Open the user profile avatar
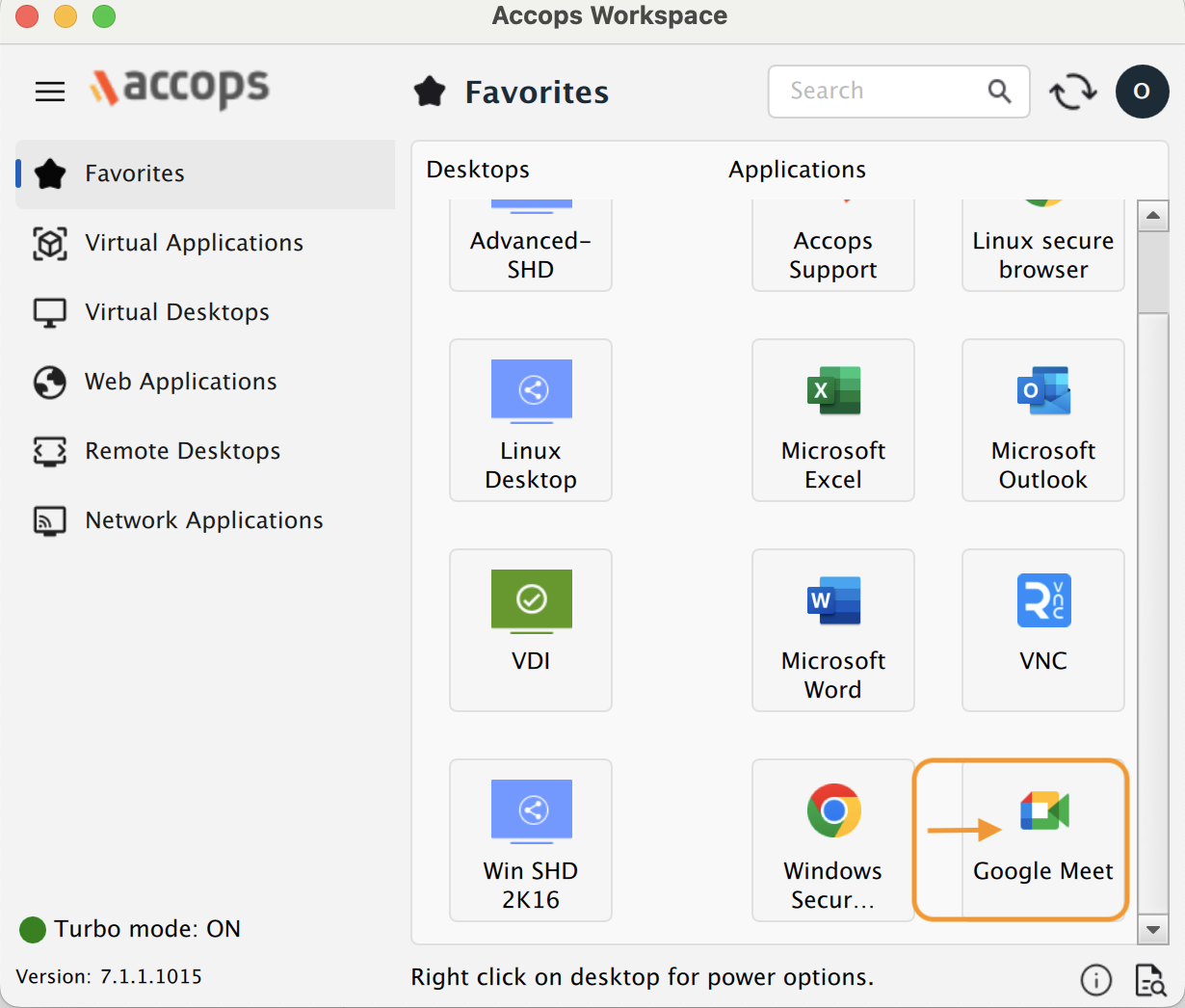 tap(1142, 92)
